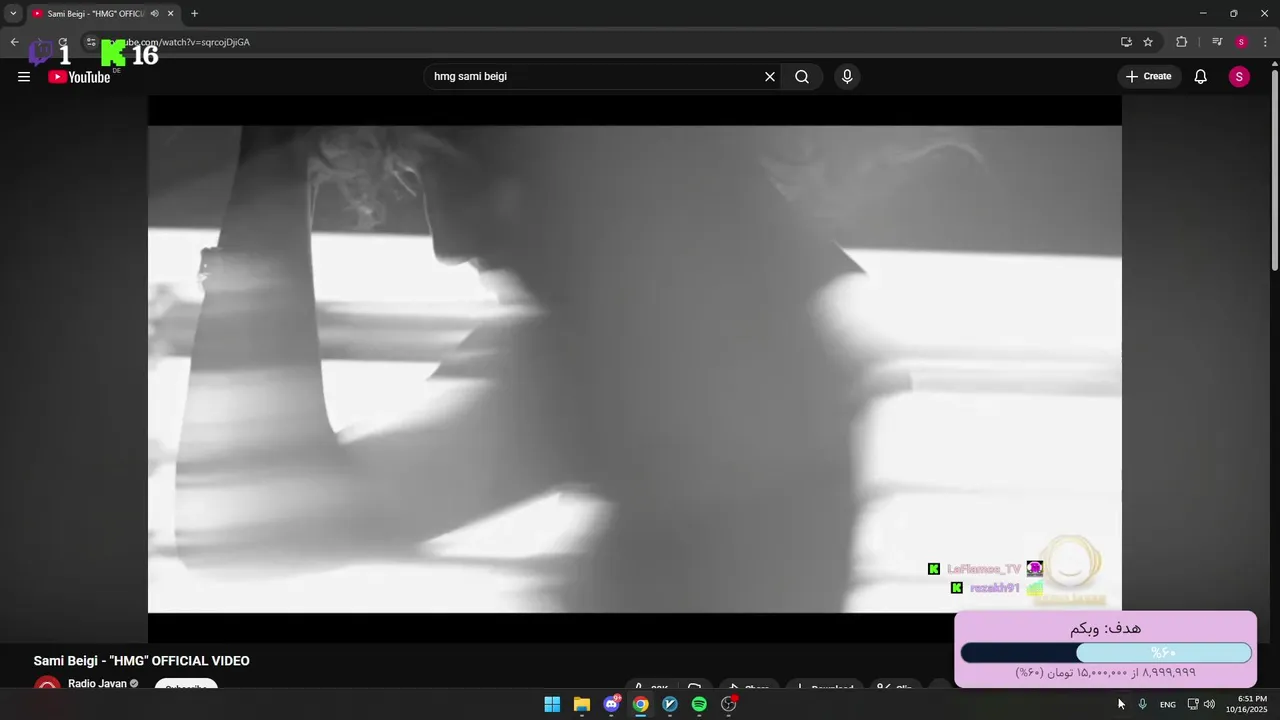Switch the ENG input language
The image size is (1280, 720).
(x=1167, y=705)
